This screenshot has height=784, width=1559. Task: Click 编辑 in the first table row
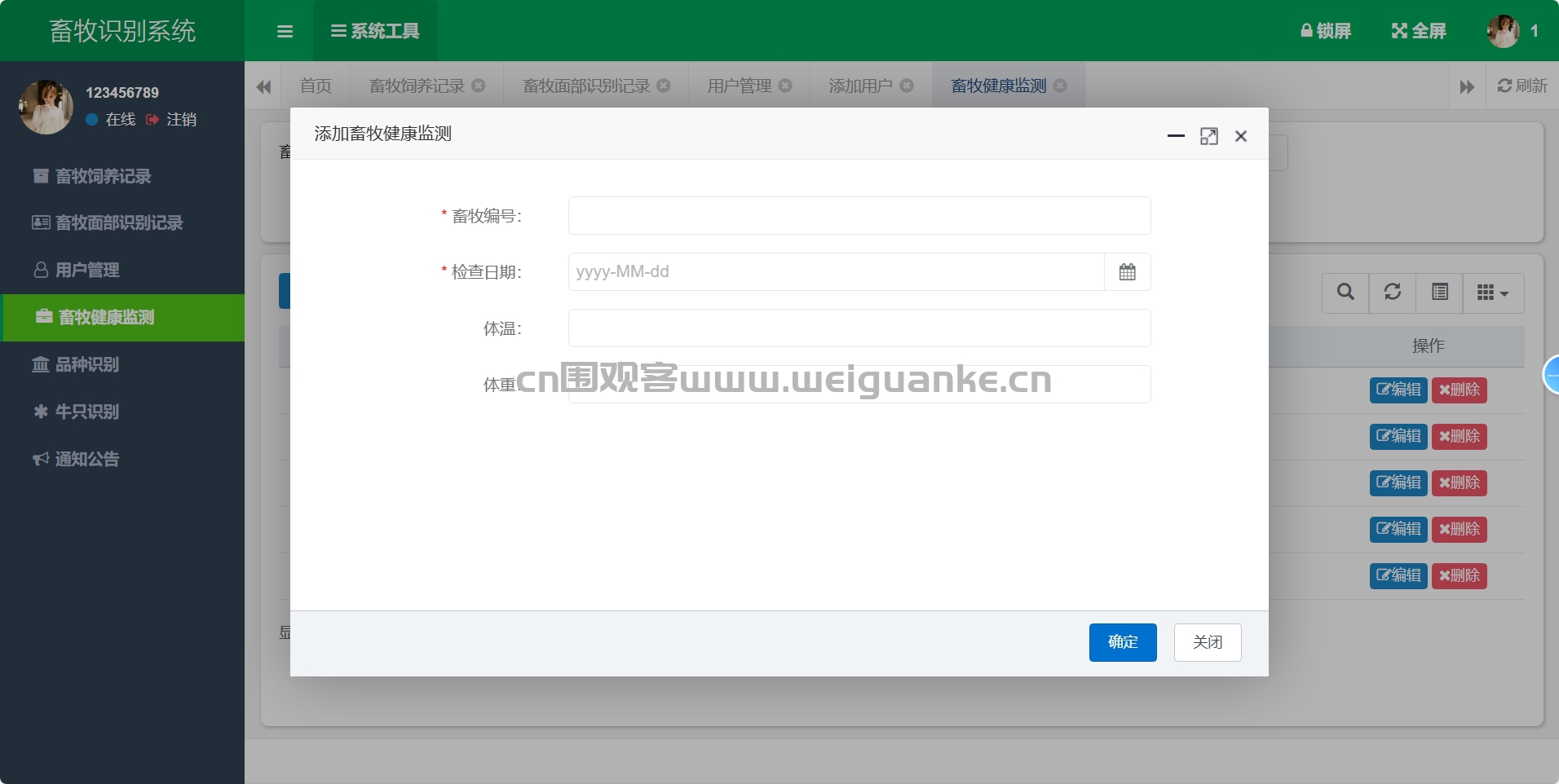coord(1398,390)
